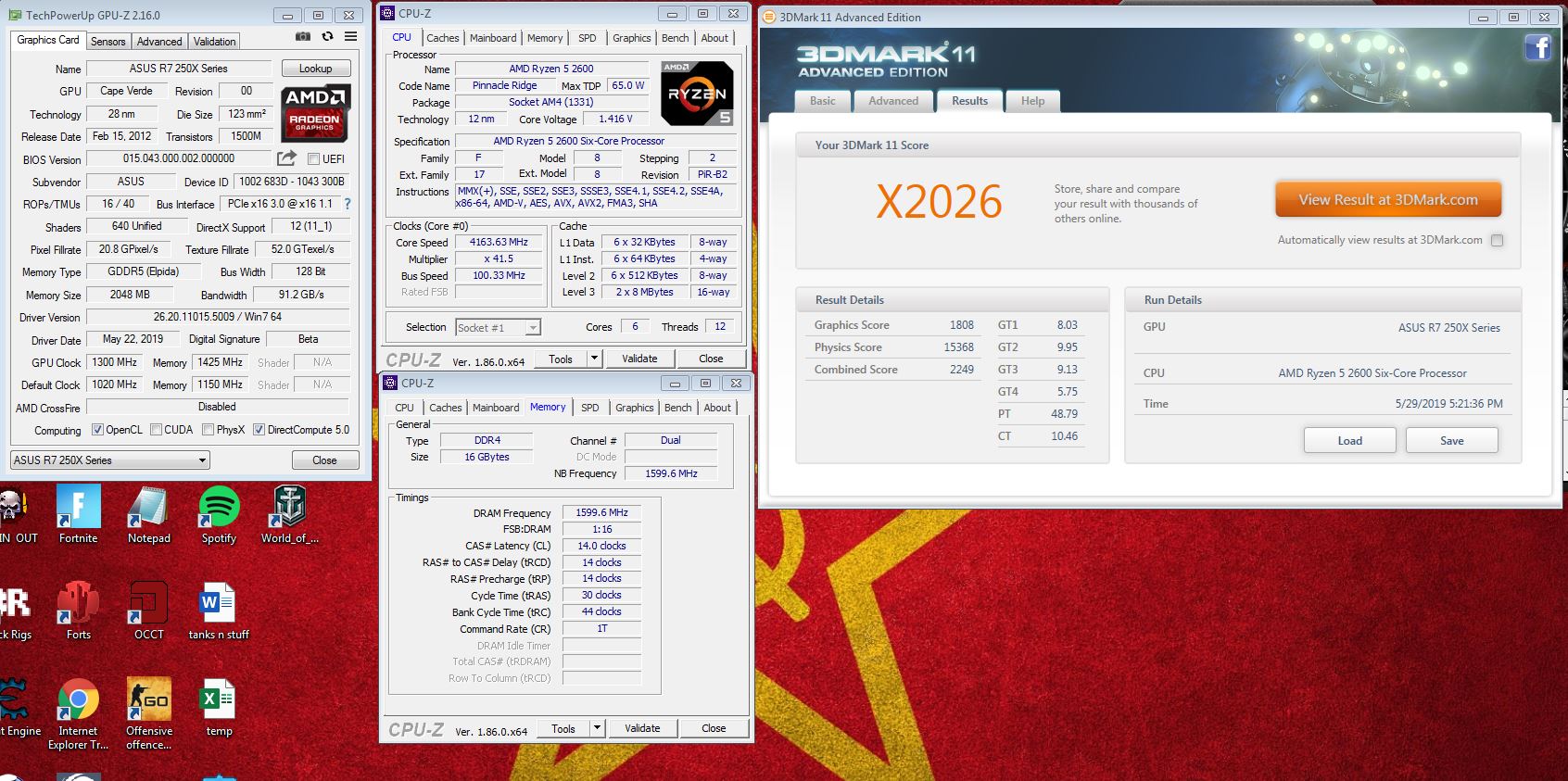Image resolution: width=1568 pixels, height=781 pixels.
Task: Switch to the Basic tab in 3DMark 11
Action: tap(823, 101)
